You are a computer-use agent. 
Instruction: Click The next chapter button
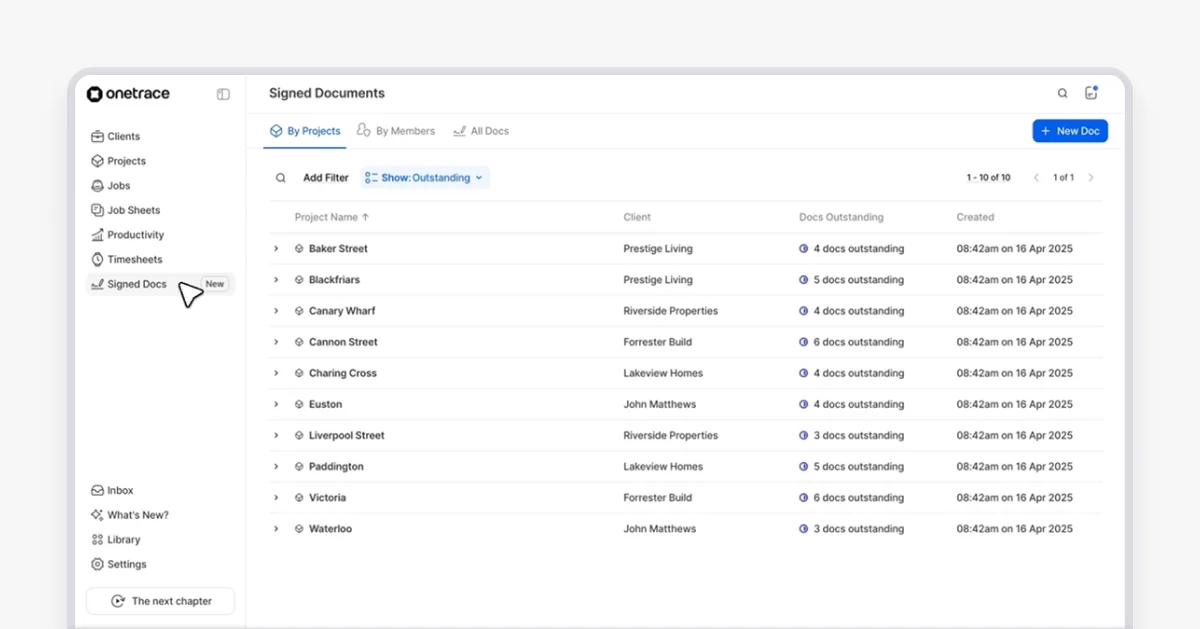(x=160, y=601)
